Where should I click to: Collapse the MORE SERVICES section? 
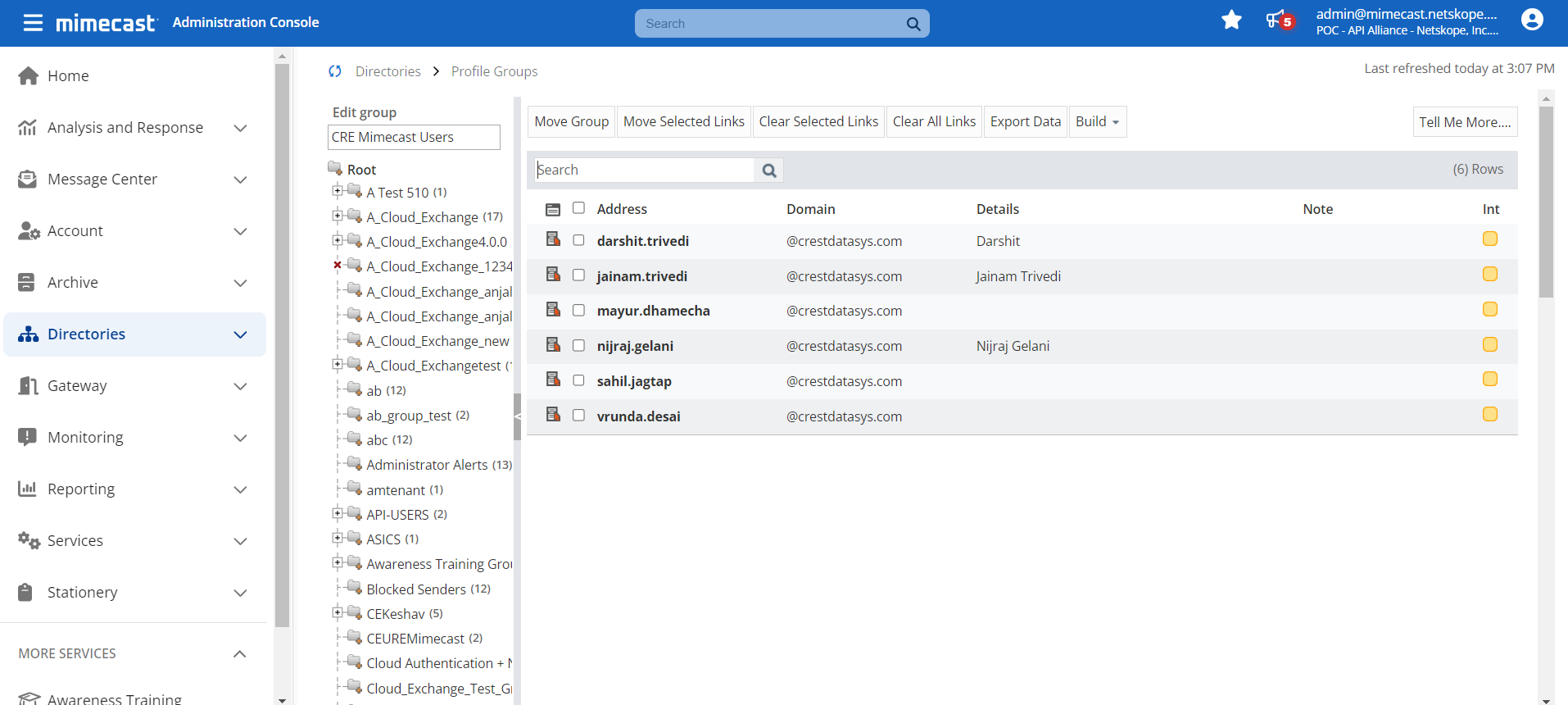pyautogui.click(x=239, y=653)
